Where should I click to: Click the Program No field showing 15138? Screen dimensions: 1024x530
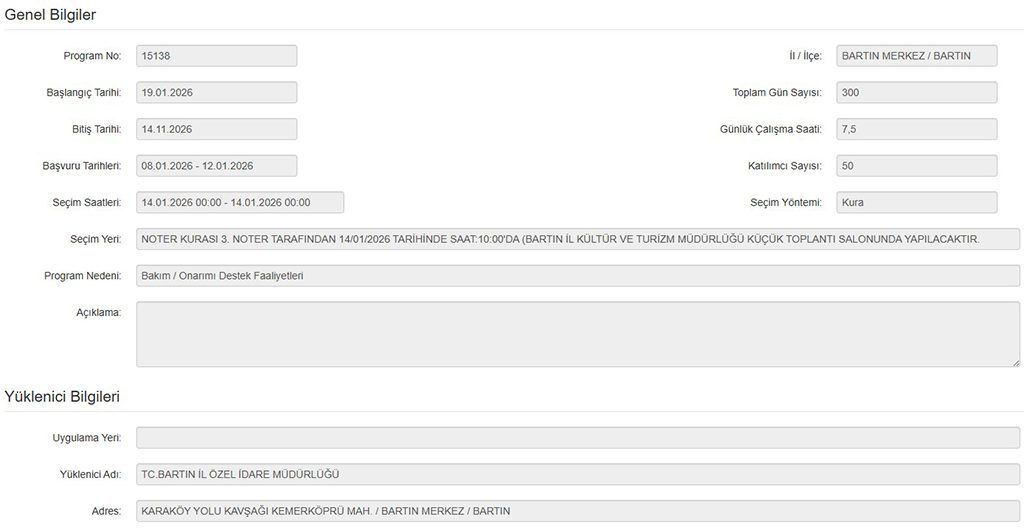(x=216, y=56)
